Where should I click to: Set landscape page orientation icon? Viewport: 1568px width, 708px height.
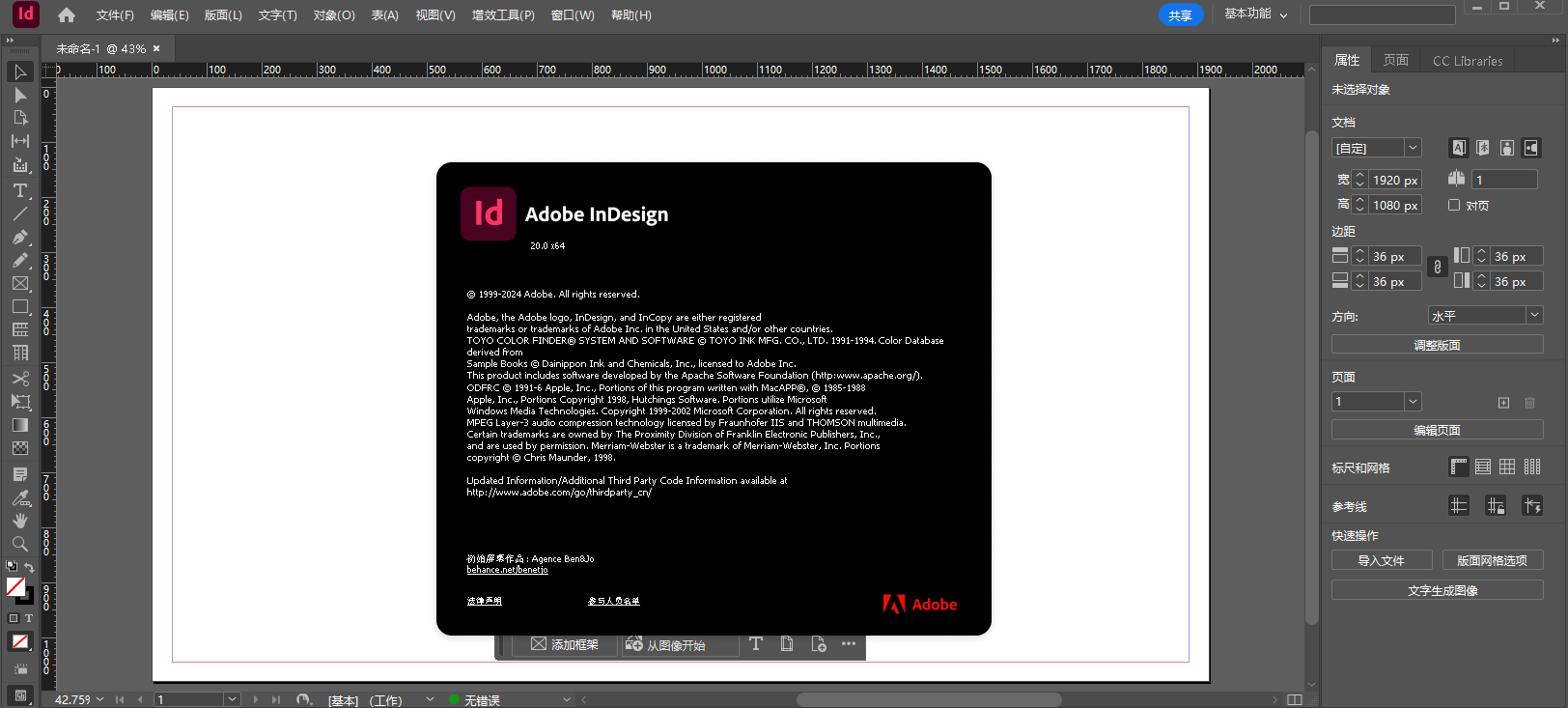(x=1531, y=148)
